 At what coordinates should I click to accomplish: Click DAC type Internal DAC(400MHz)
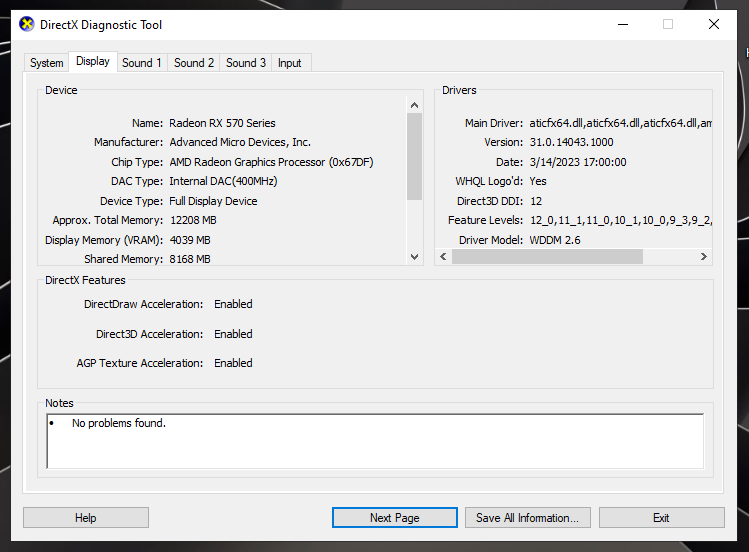point(223,181)
